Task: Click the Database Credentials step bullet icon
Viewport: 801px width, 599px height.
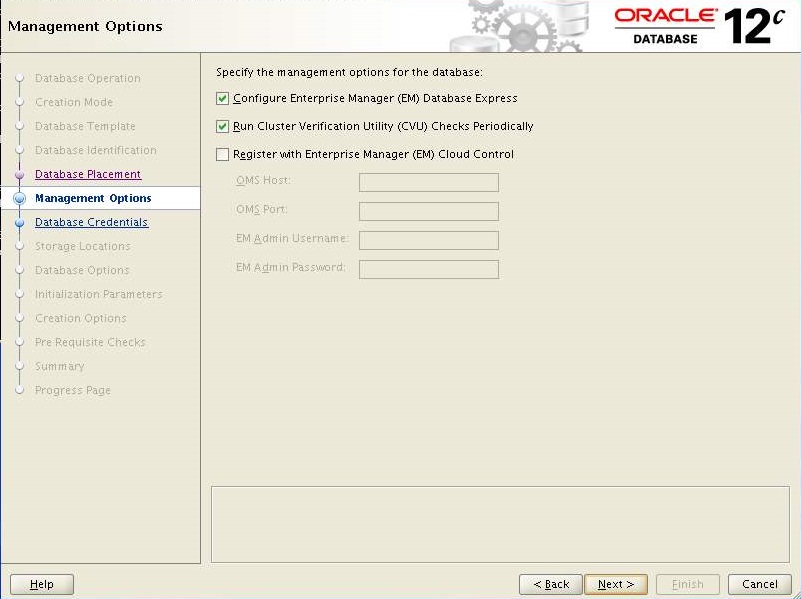Action: pyautogui.click(x=19, y=223)
